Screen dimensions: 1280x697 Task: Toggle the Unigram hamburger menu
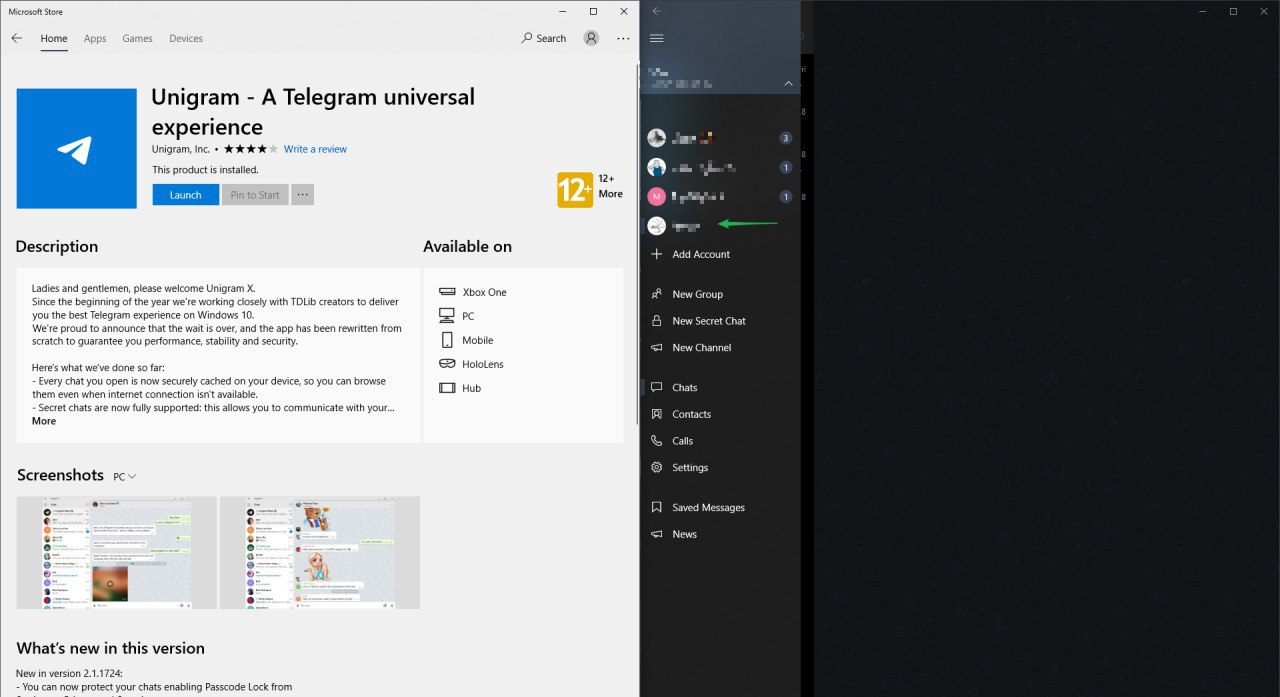pos(656,38)
